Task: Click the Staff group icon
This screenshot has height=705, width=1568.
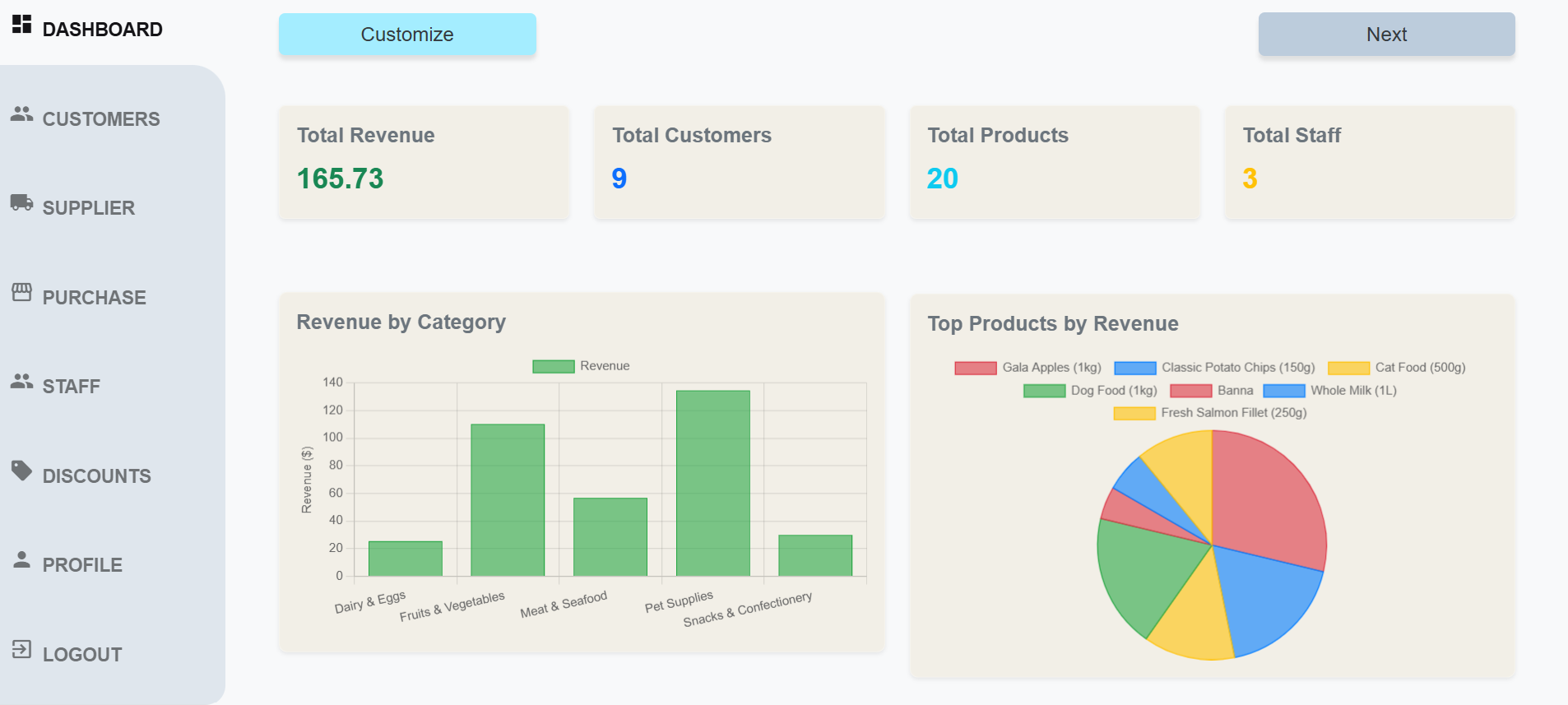Action: 22,382
